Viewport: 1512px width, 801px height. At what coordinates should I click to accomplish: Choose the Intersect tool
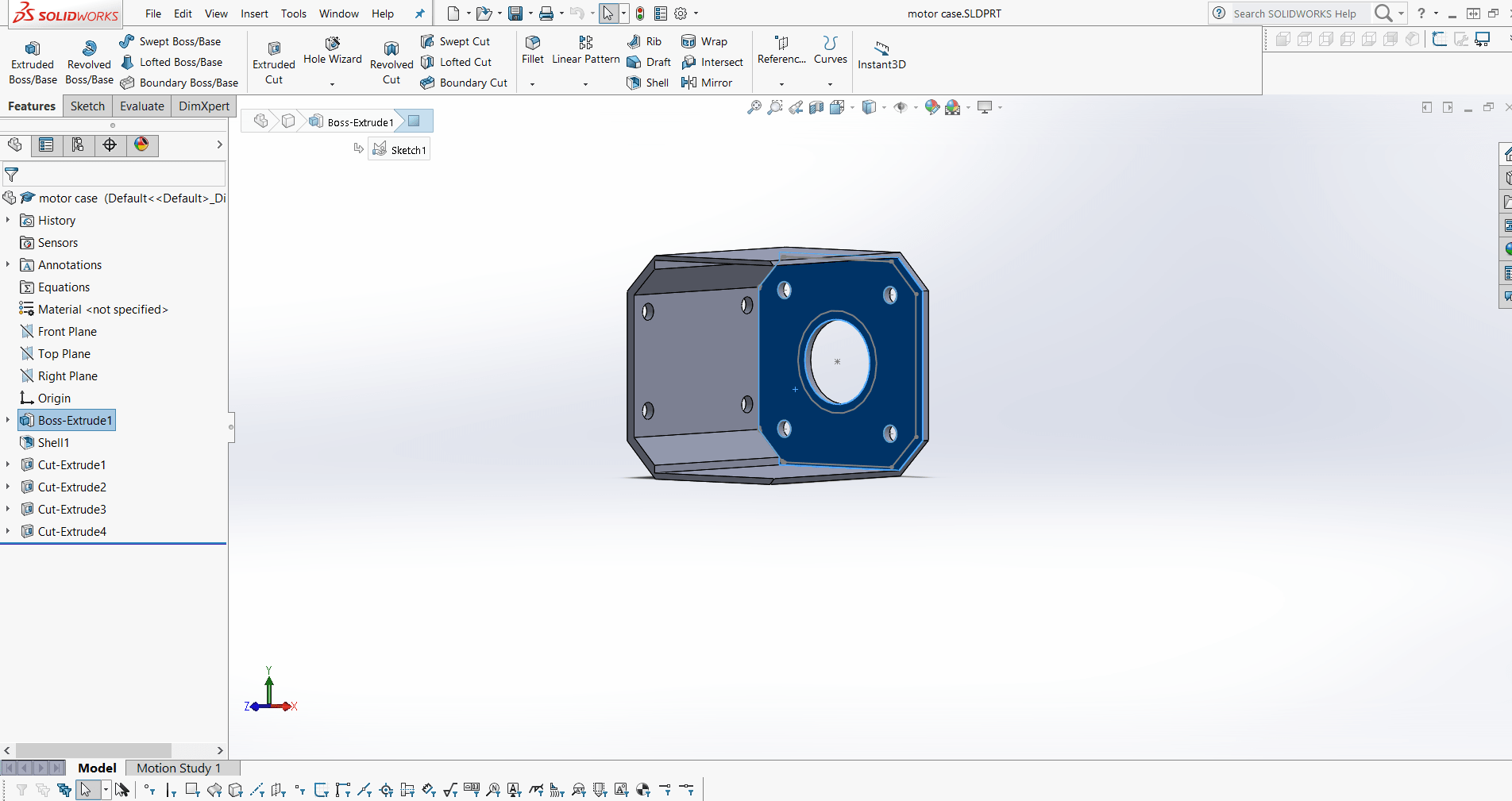coord(712,62)
